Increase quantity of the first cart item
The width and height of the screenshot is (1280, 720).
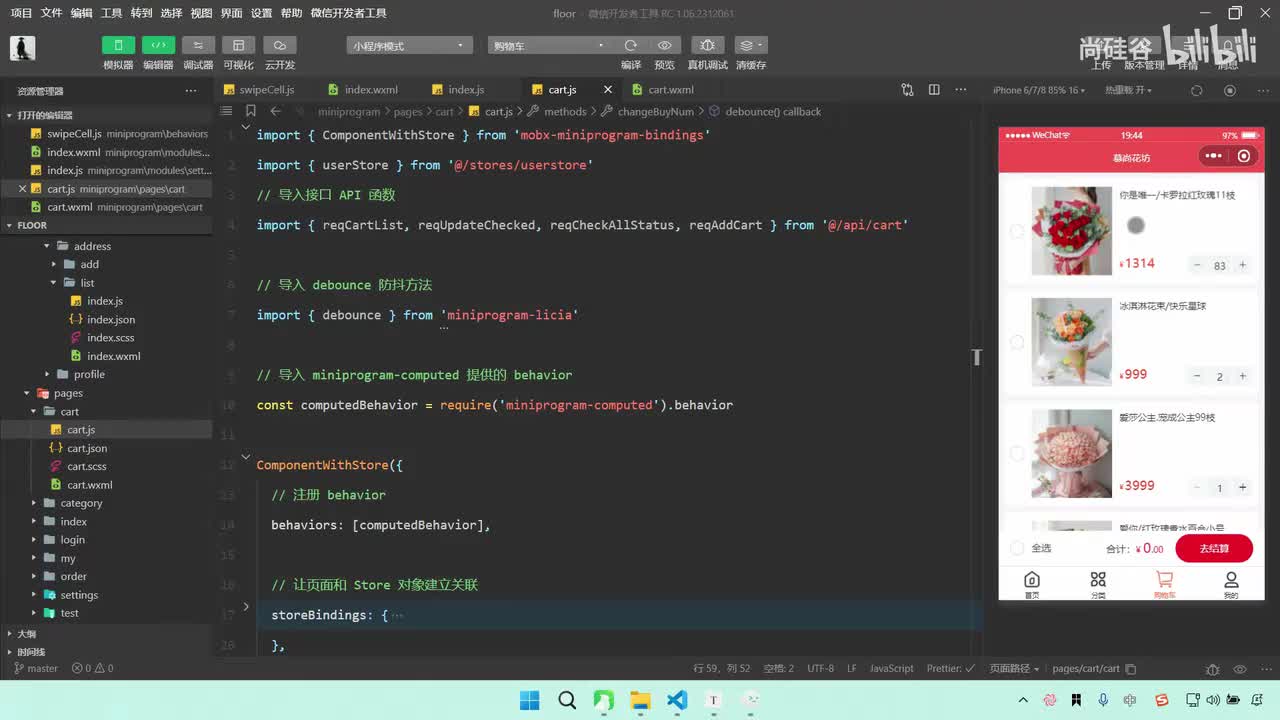coord(1242,265)
